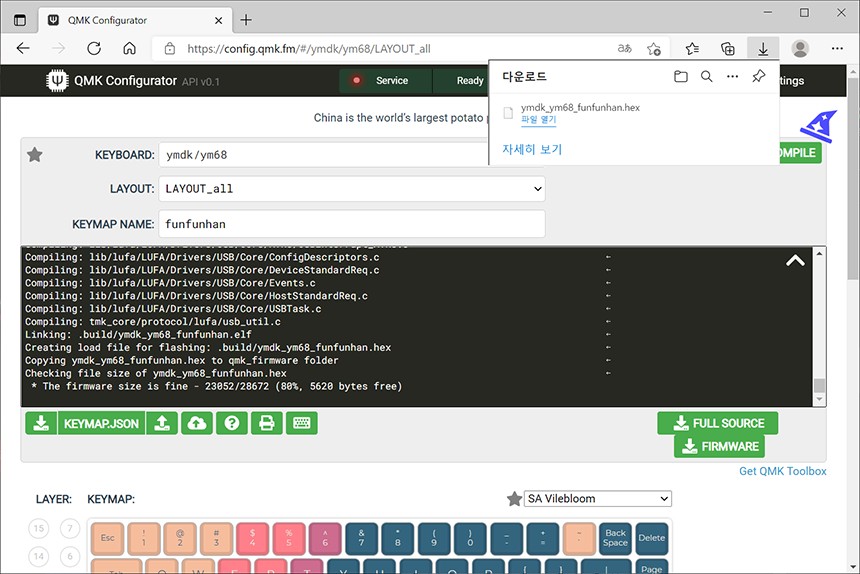Download FULL SOURCE

tap(717, 423)
